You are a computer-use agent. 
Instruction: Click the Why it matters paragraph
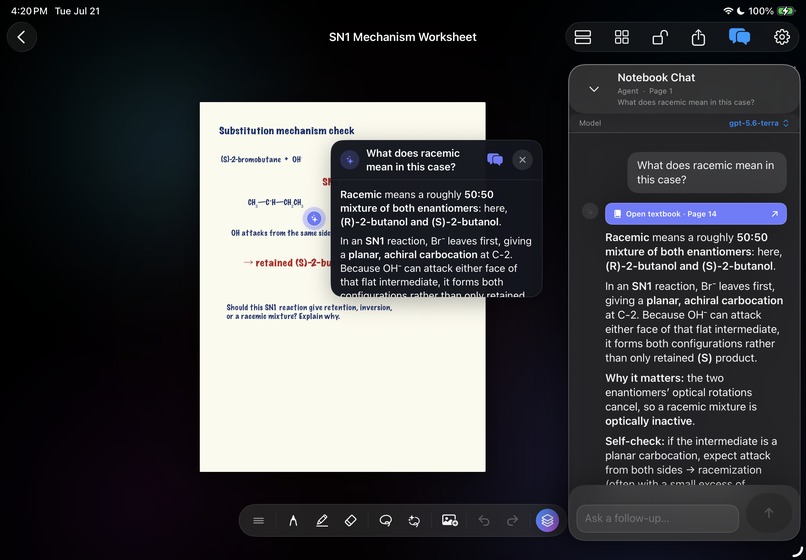[681, 400]
